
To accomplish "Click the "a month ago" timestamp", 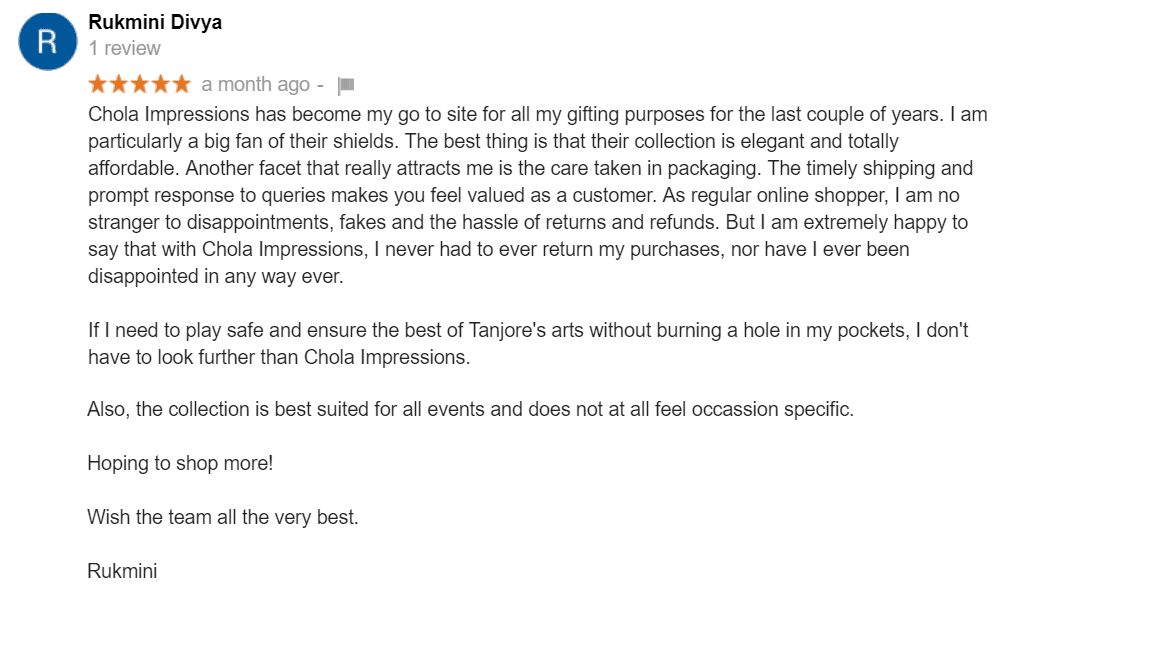I will click(255, 85).
